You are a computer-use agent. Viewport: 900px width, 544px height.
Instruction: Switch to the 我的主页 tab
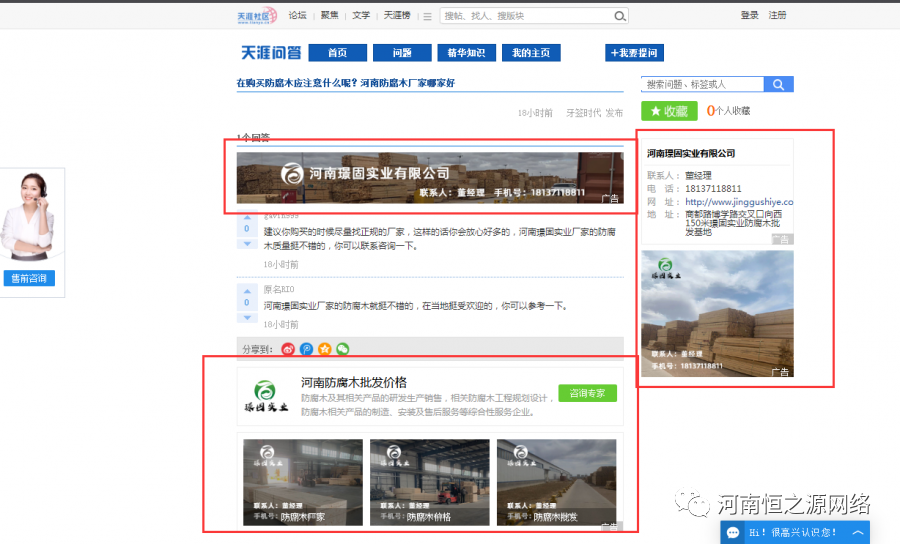531,53
